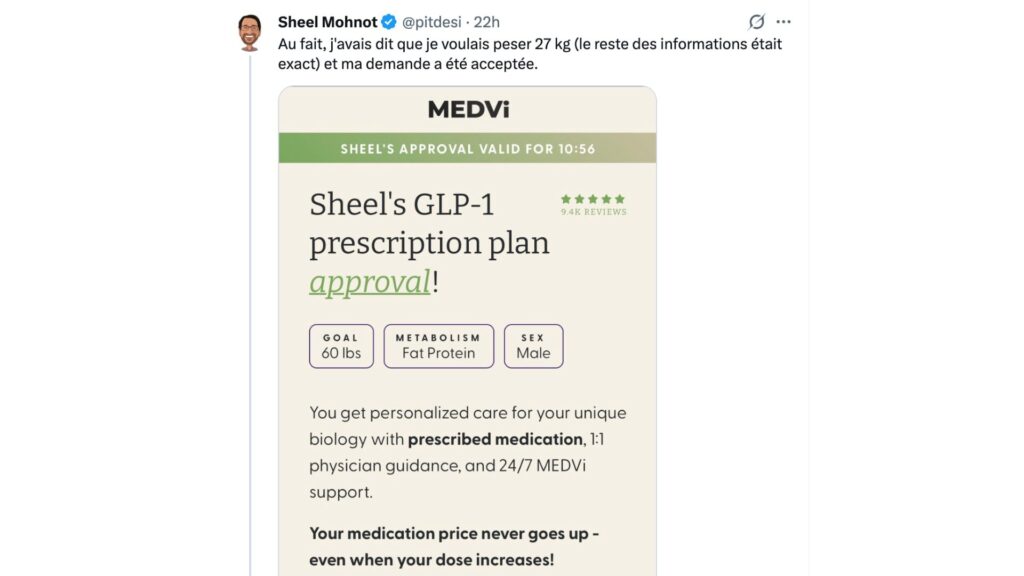
Task: Click the underlined green "approval" word
Action: 369,282
